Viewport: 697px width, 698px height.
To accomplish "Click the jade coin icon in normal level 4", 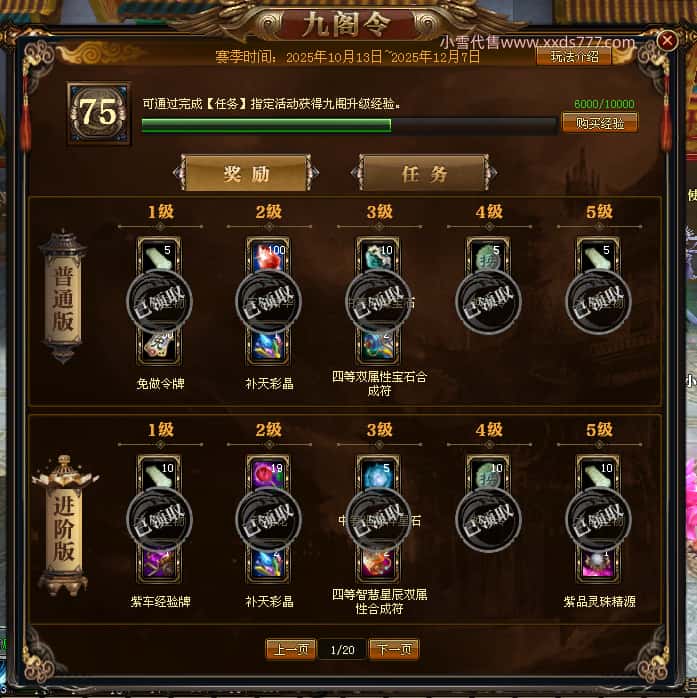I will tap(488, 256).
